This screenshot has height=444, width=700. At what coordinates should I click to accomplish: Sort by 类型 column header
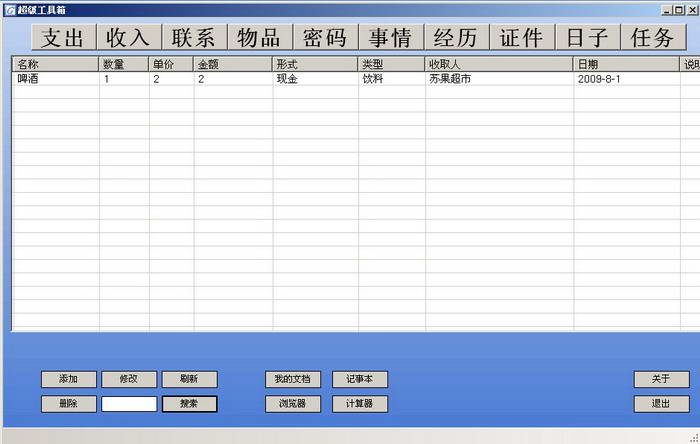point(392,64)
